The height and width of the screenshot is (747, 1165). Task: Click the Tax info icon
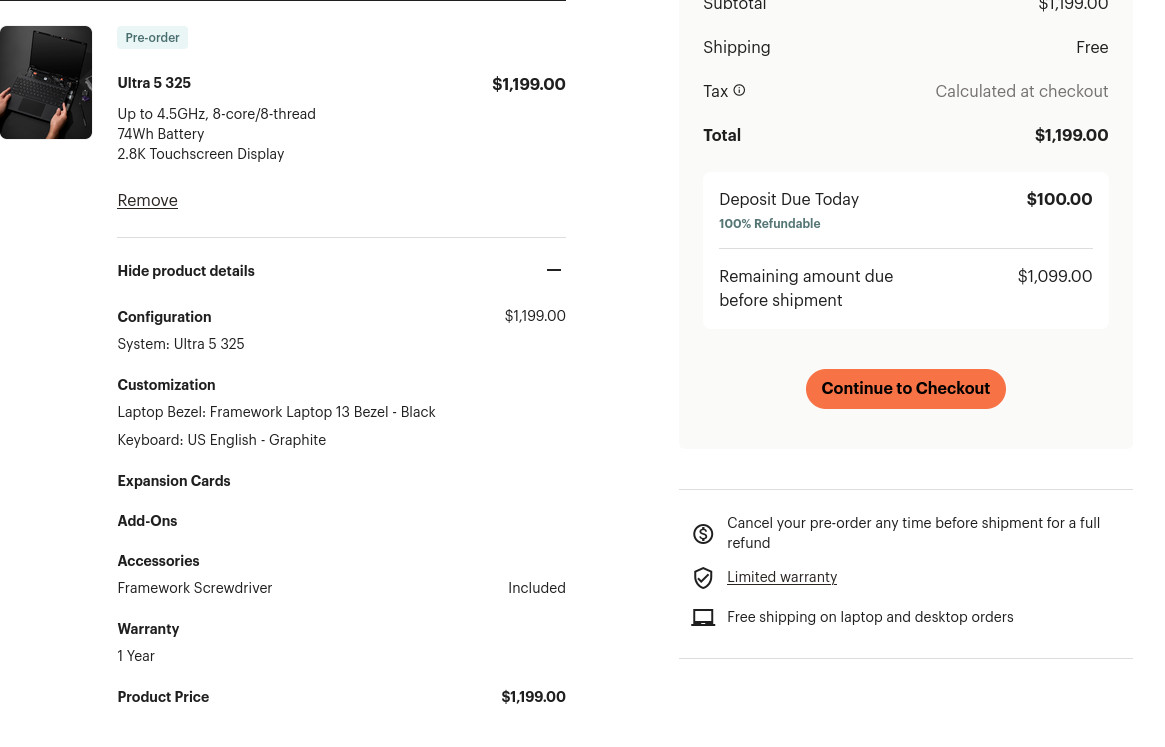click(x=739, y=90)
